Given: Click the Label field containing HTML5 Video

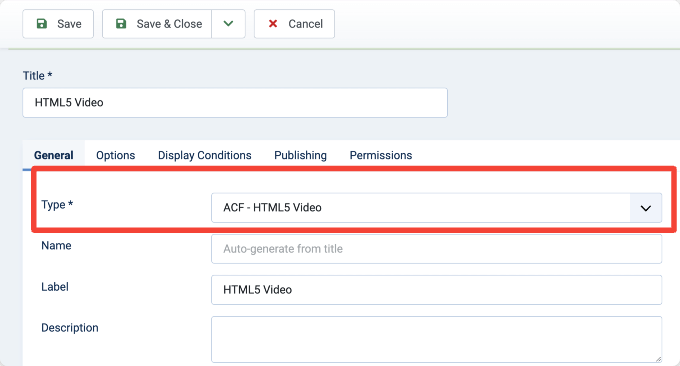Looking at the screenshot, I should [437, 290].
